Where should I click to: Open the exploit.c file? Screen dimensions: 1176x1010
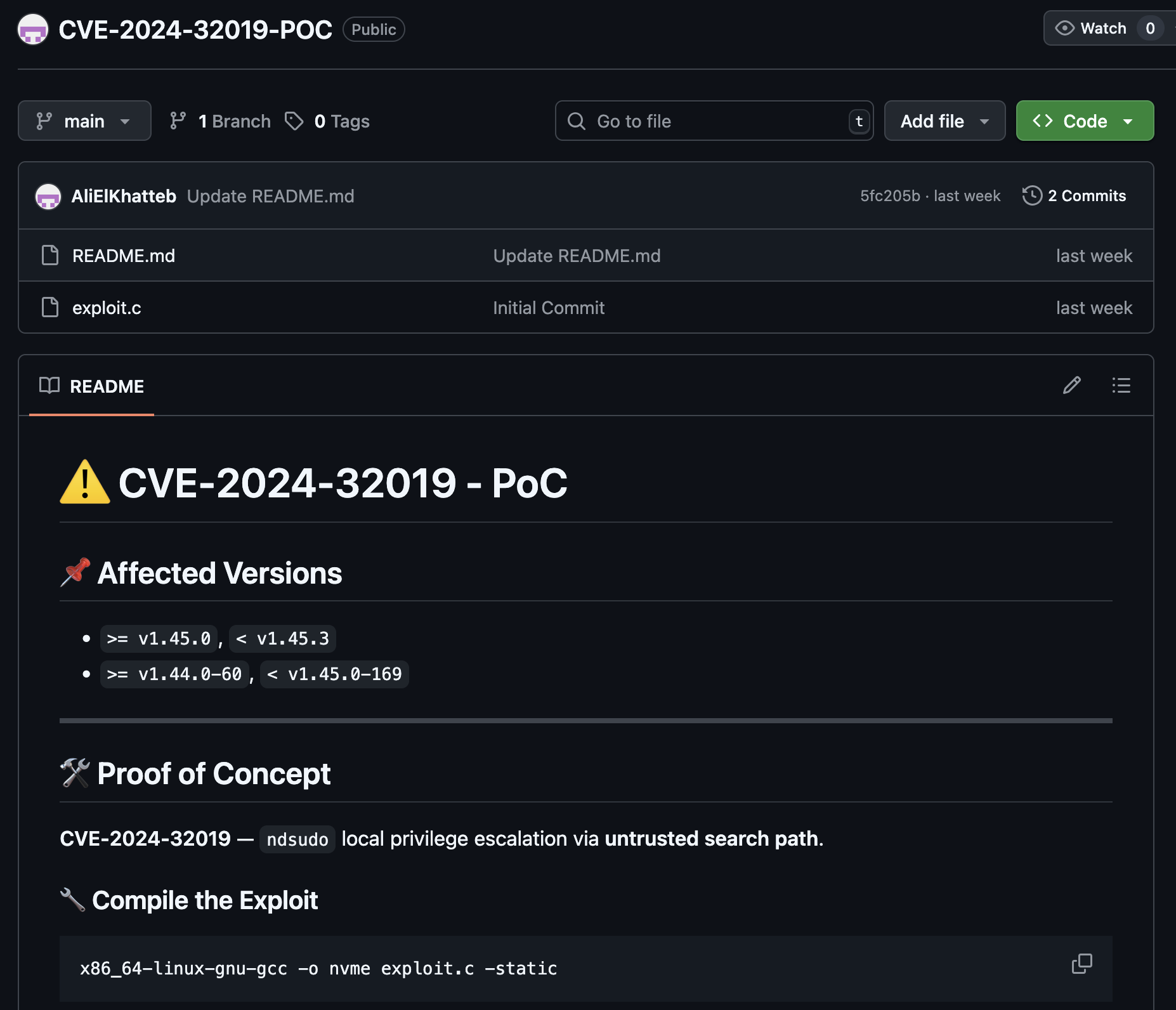(107, 308)
